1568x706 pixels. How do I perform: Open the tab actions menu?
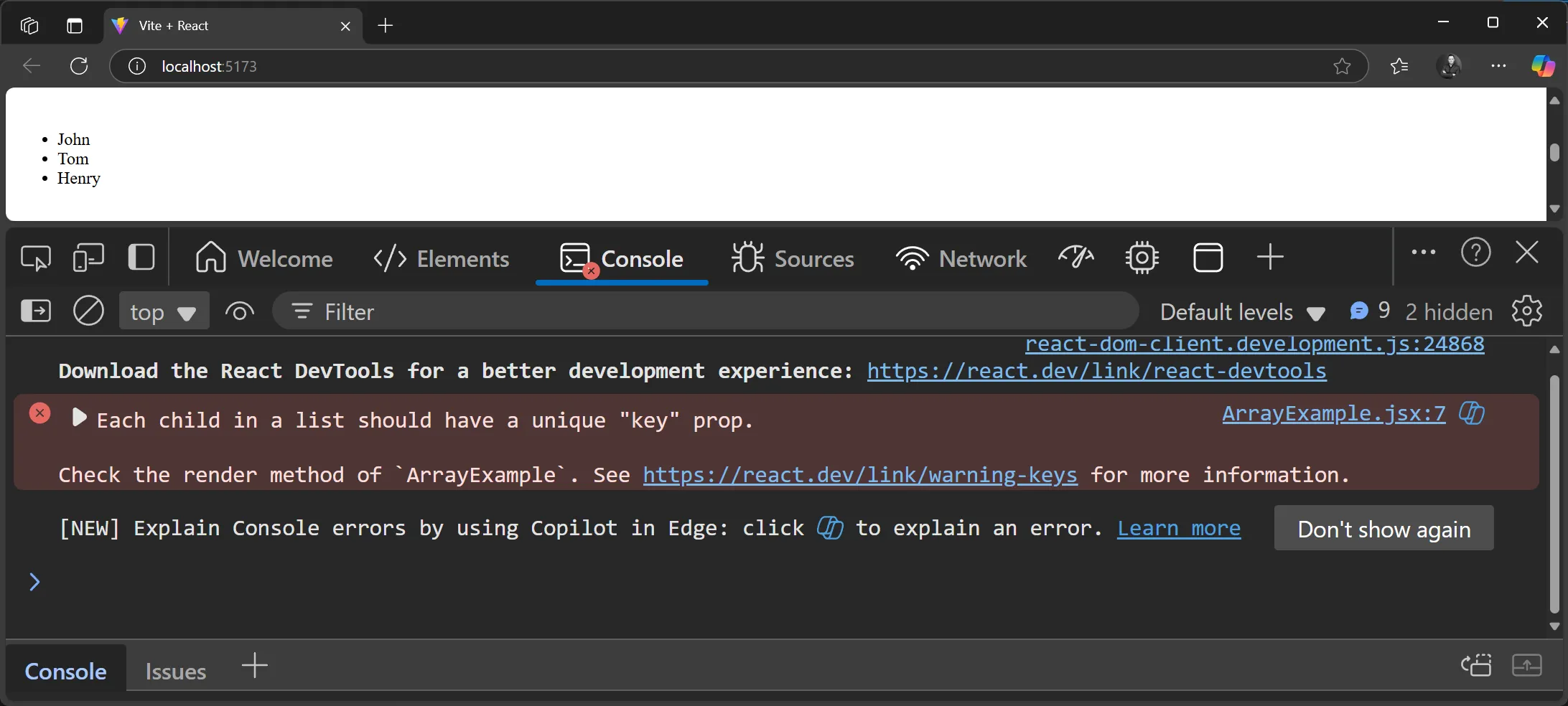point(75,26)
